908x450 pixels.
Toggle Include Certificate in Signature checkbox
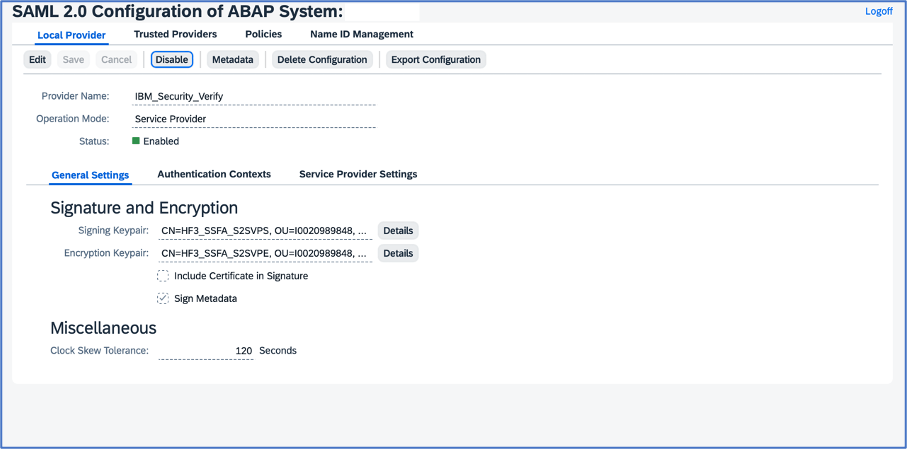(163, 276)
